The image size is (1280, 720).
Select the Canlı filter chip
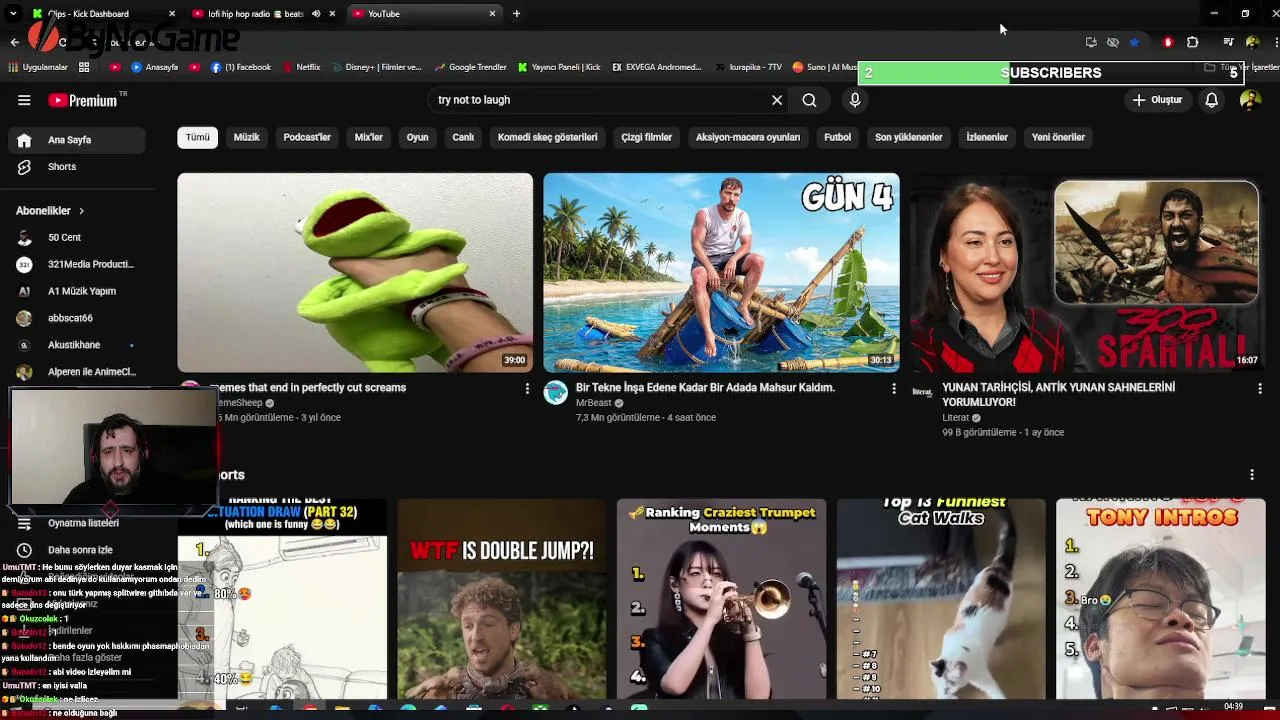[x=463, y=137]
